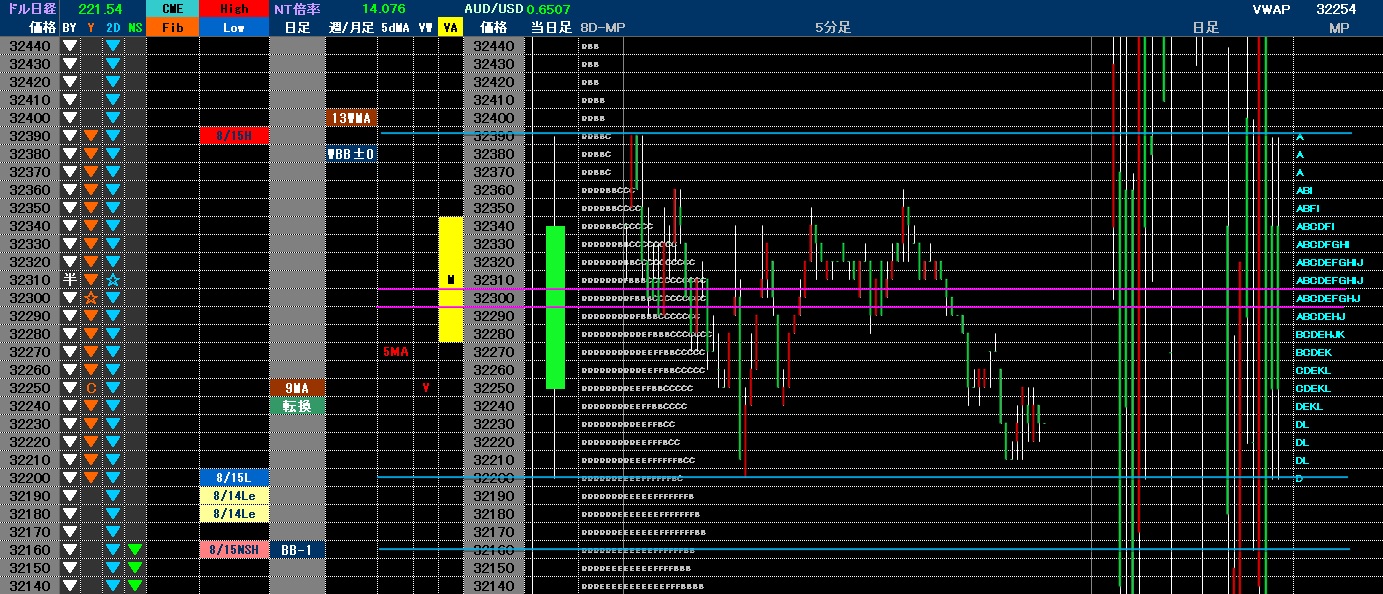Select the CME header cell

(172, 9)
